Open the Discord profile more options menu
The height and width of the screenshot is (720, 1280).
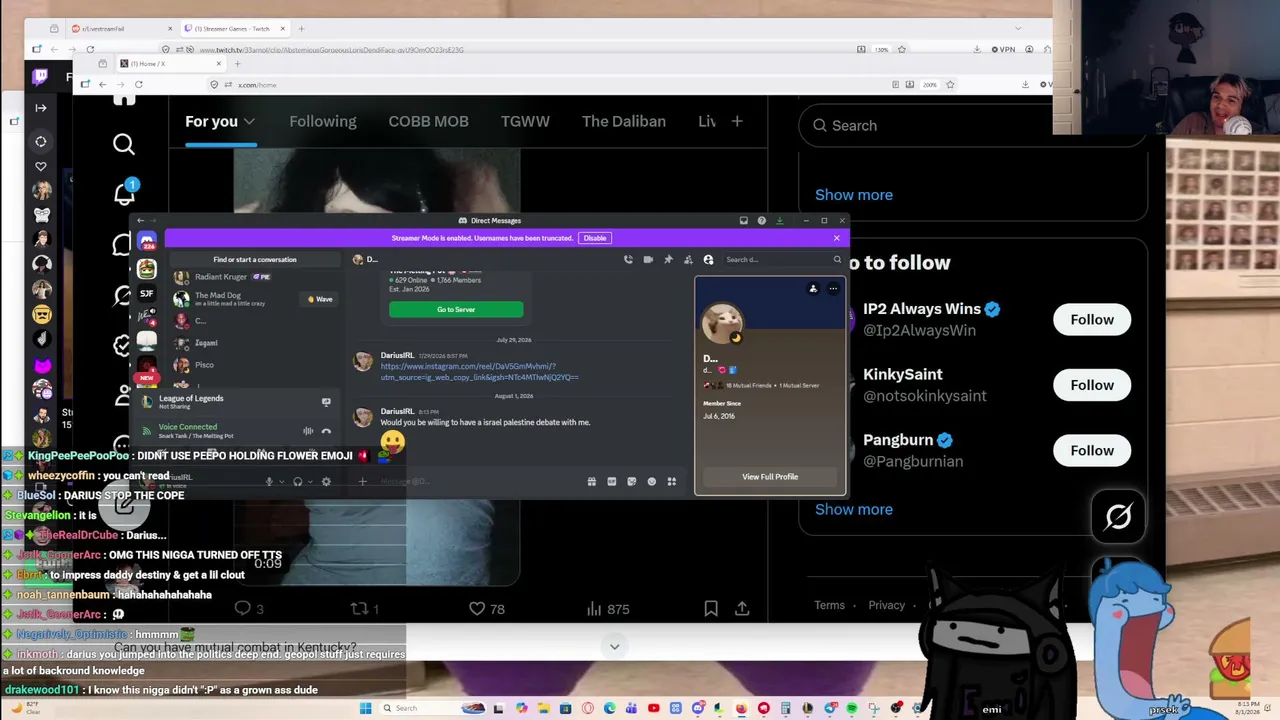tap(833, 289)
